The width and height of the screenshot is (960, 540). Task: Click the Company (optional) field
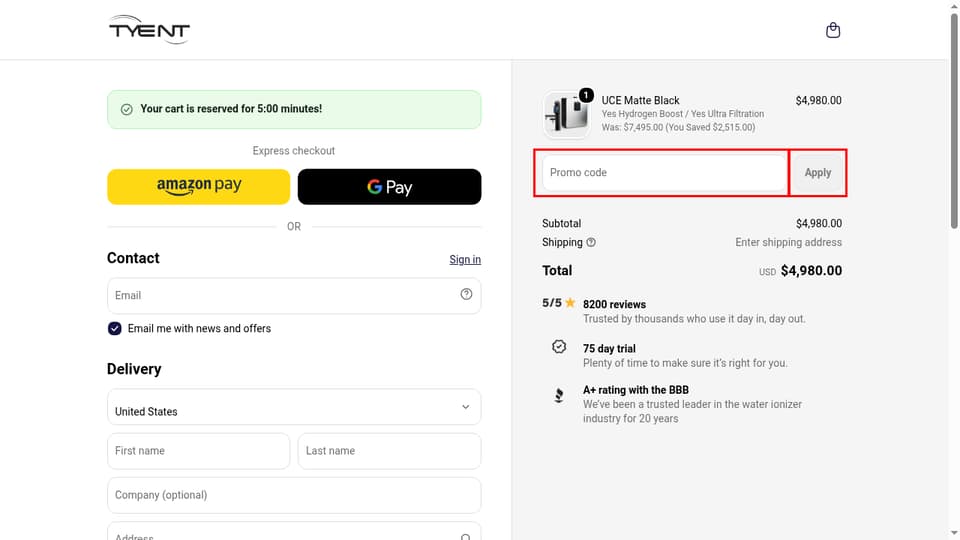coord(294,495)
